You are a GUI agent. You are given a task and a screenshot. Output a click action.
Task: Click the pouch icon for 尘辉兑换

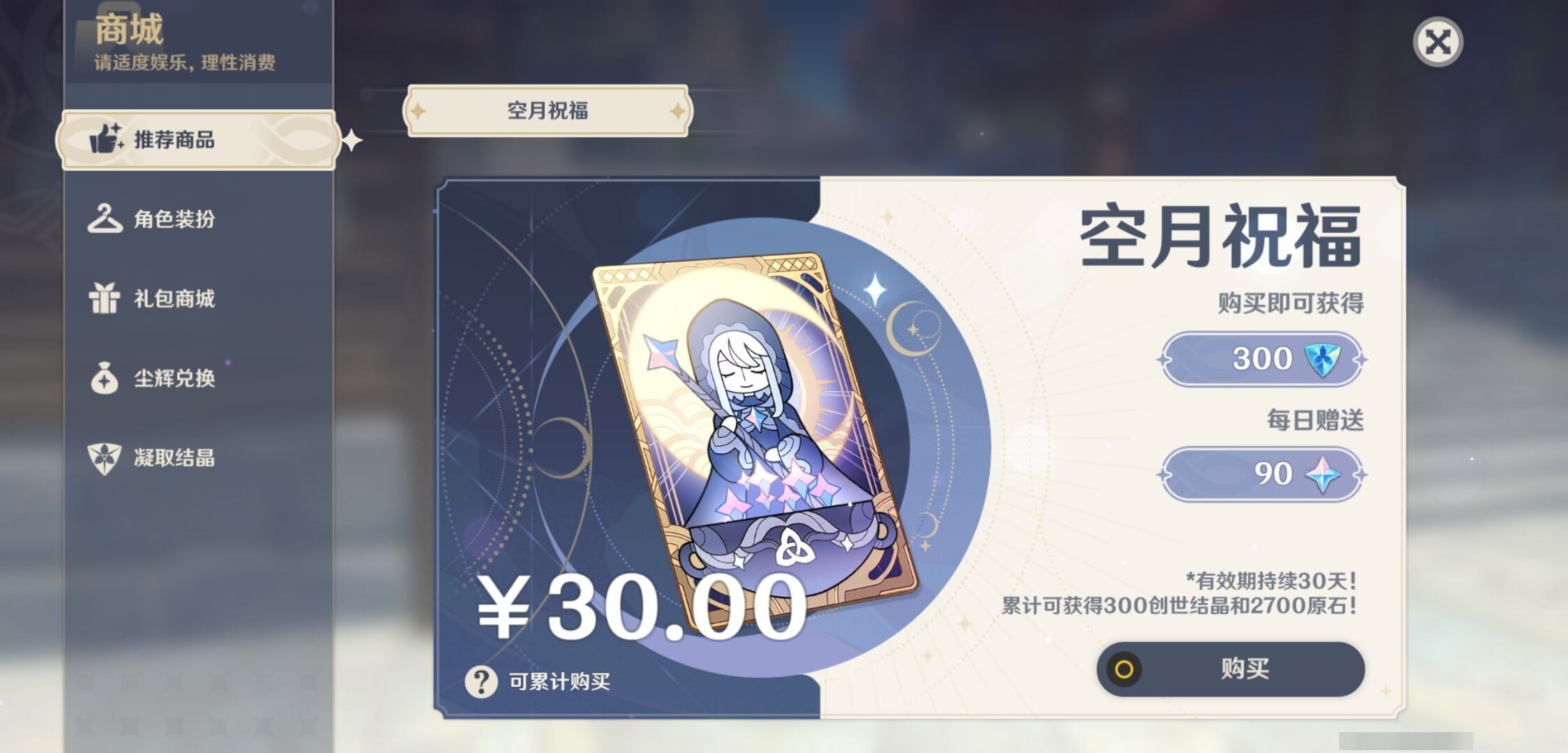[104, 378]
